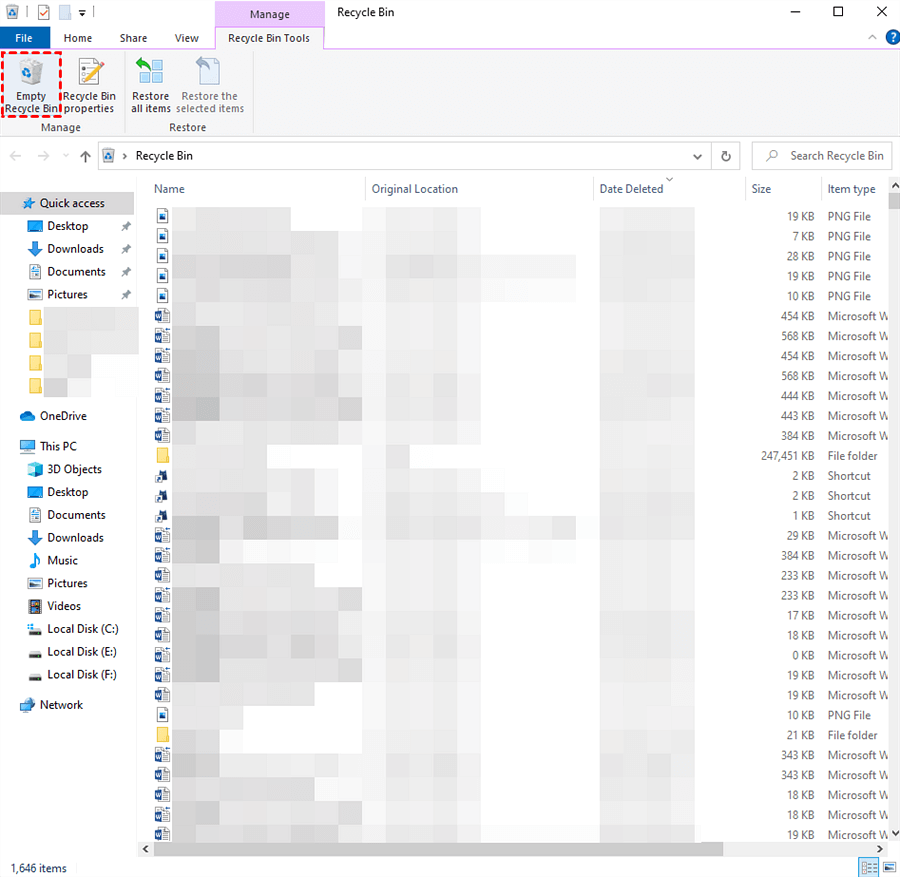Switch to the View ribbon tab

[187, 38]
